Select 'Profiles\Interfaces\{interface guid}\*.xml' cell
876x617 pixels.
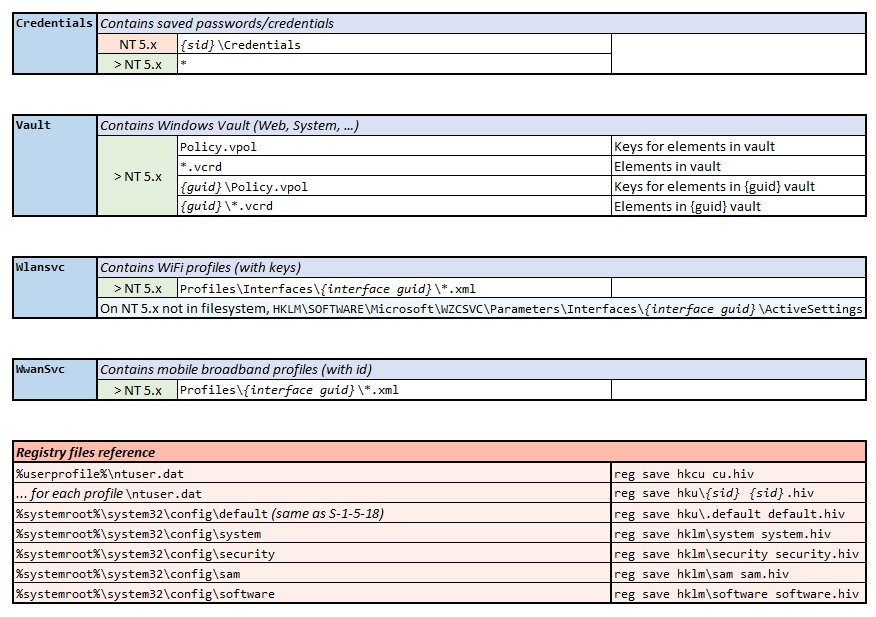(x=394, y=288)
